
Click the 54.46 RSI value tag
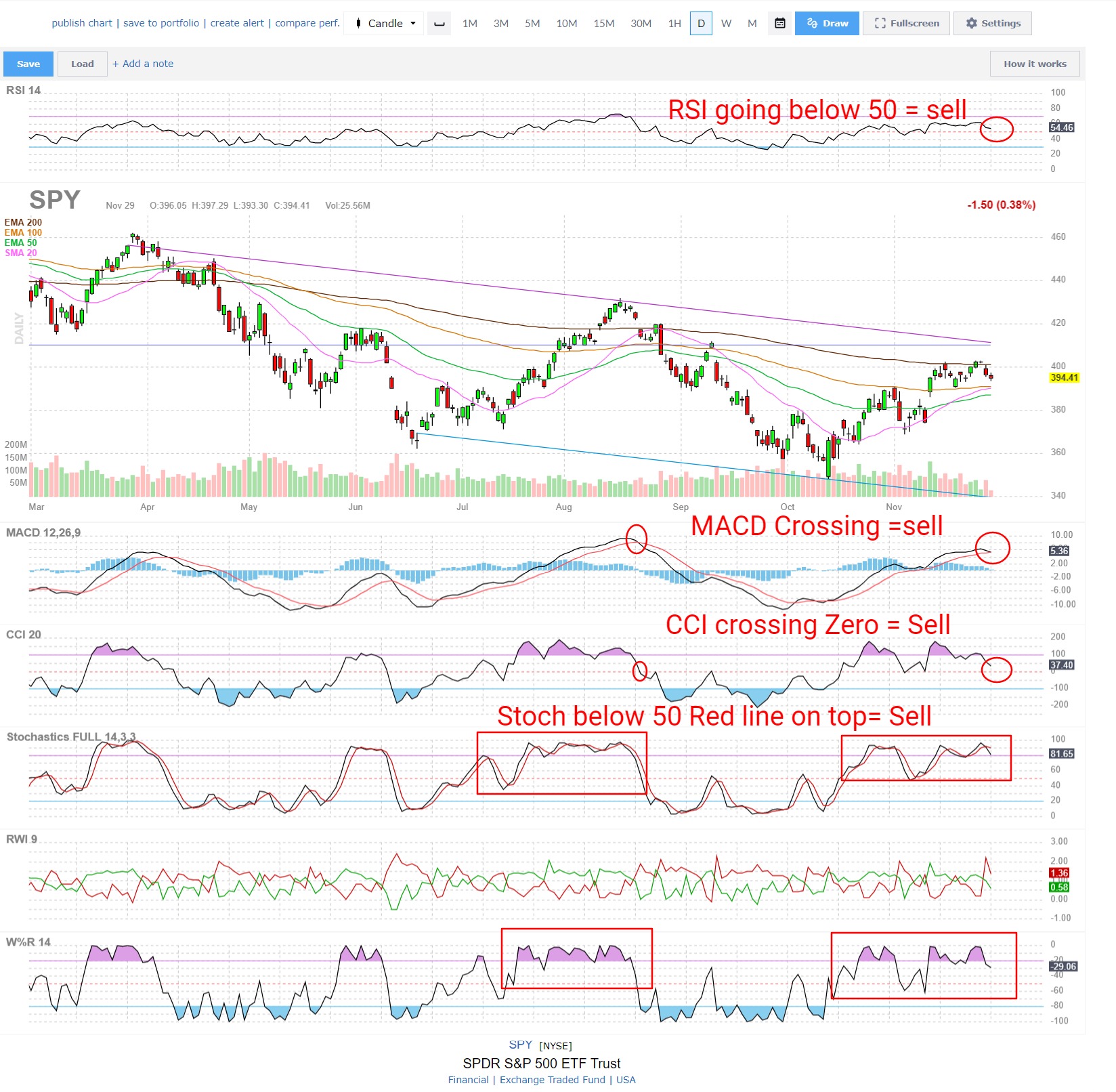1061,127
